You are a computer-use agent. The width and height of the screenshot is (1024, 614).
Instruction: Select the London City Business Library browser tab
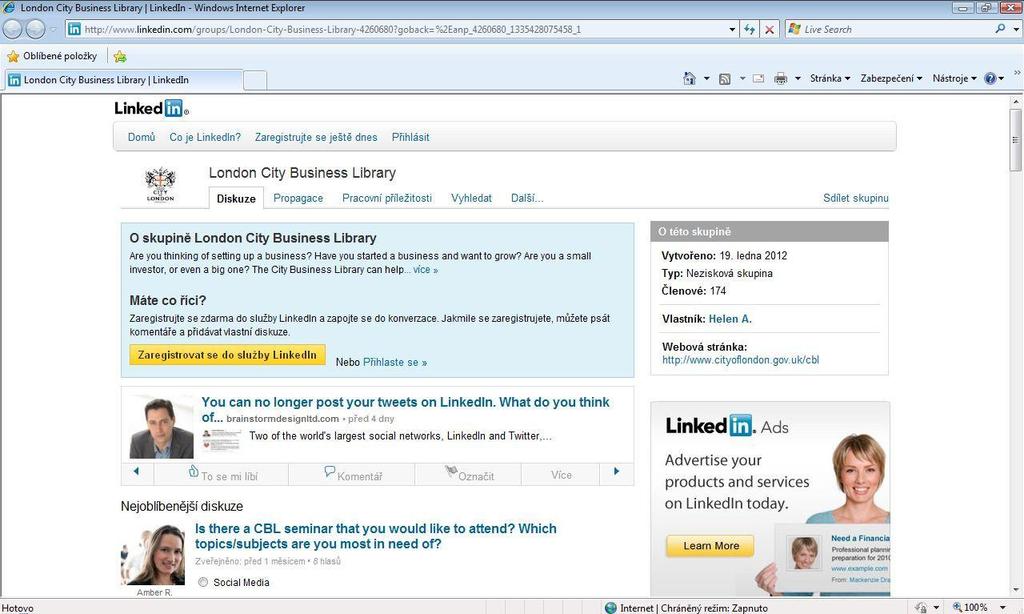(124, 80)
